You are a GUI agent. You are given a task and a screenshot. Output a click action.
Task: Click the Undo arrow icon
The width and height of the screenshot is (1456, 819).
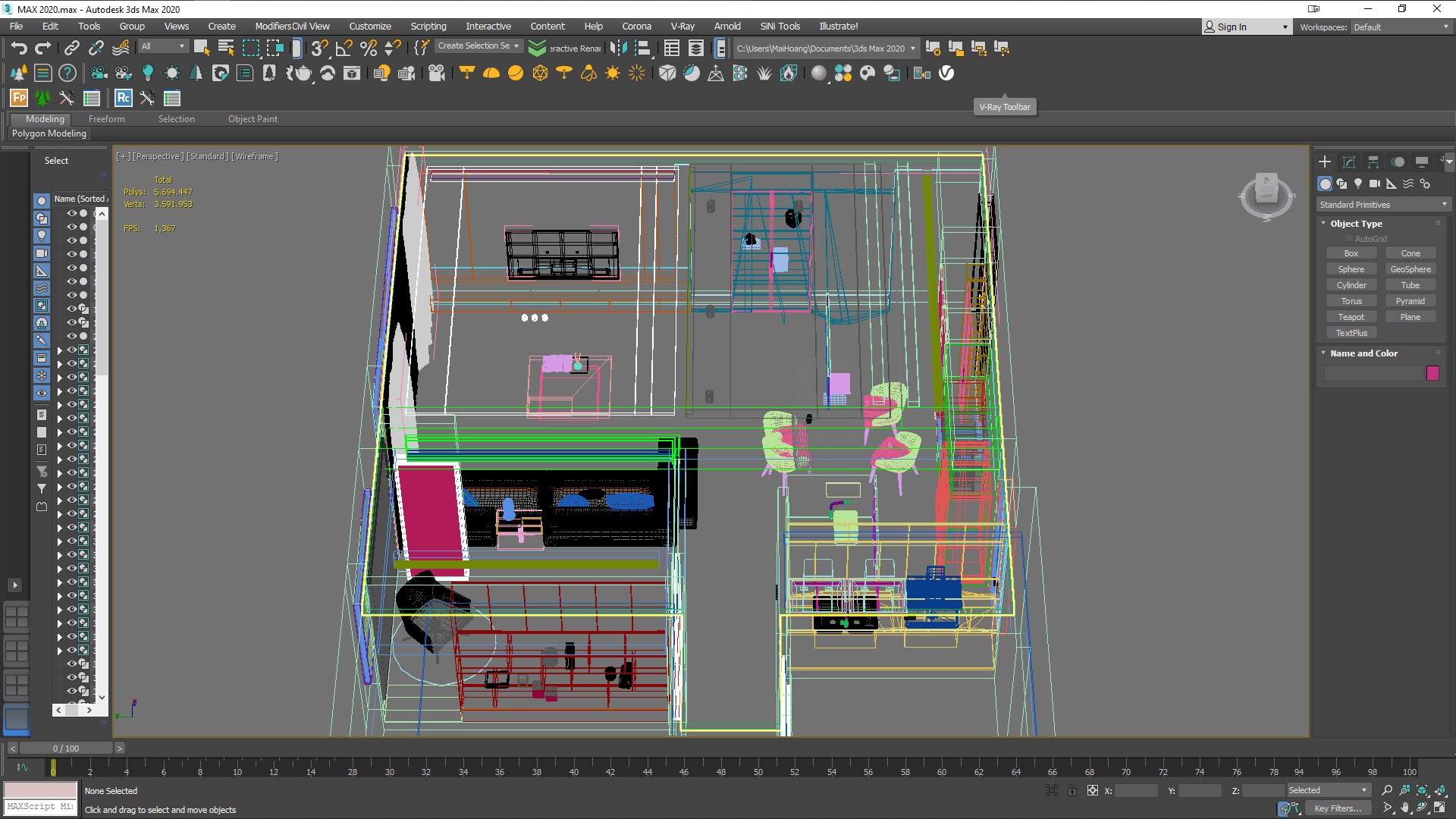pos(19,49)
